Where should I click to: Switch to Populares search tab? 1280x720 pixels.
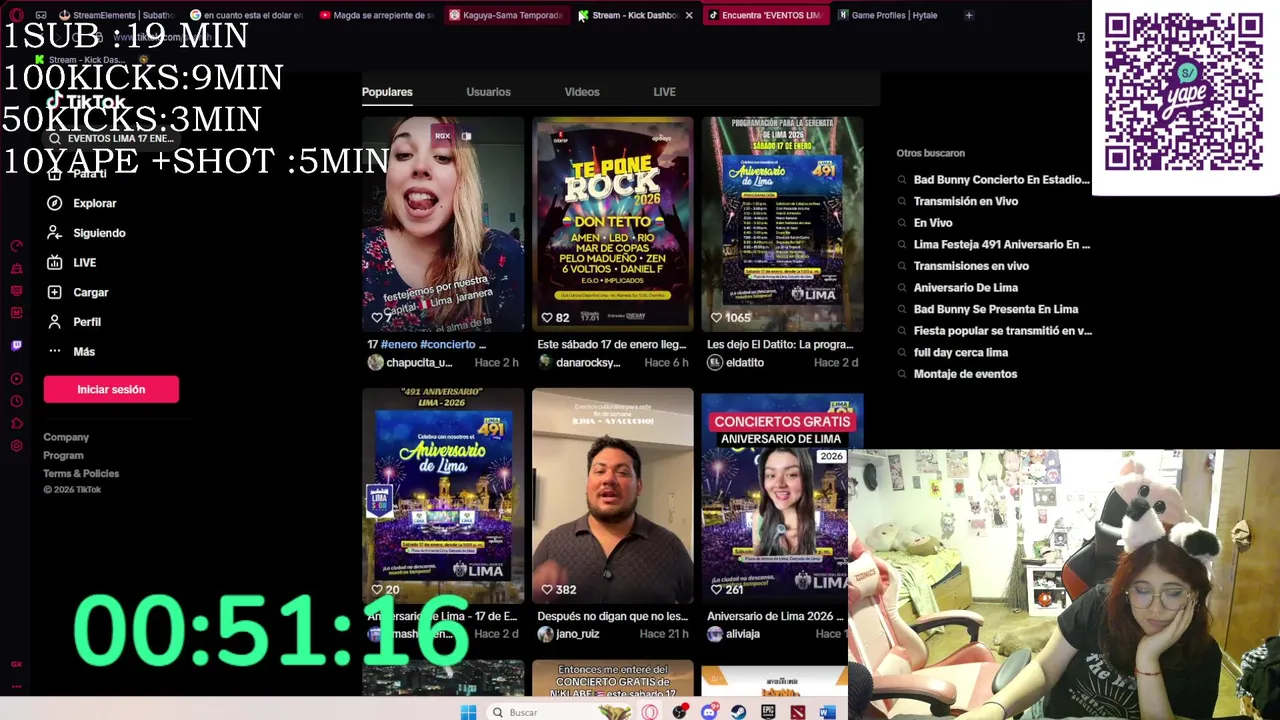(387, 92)
